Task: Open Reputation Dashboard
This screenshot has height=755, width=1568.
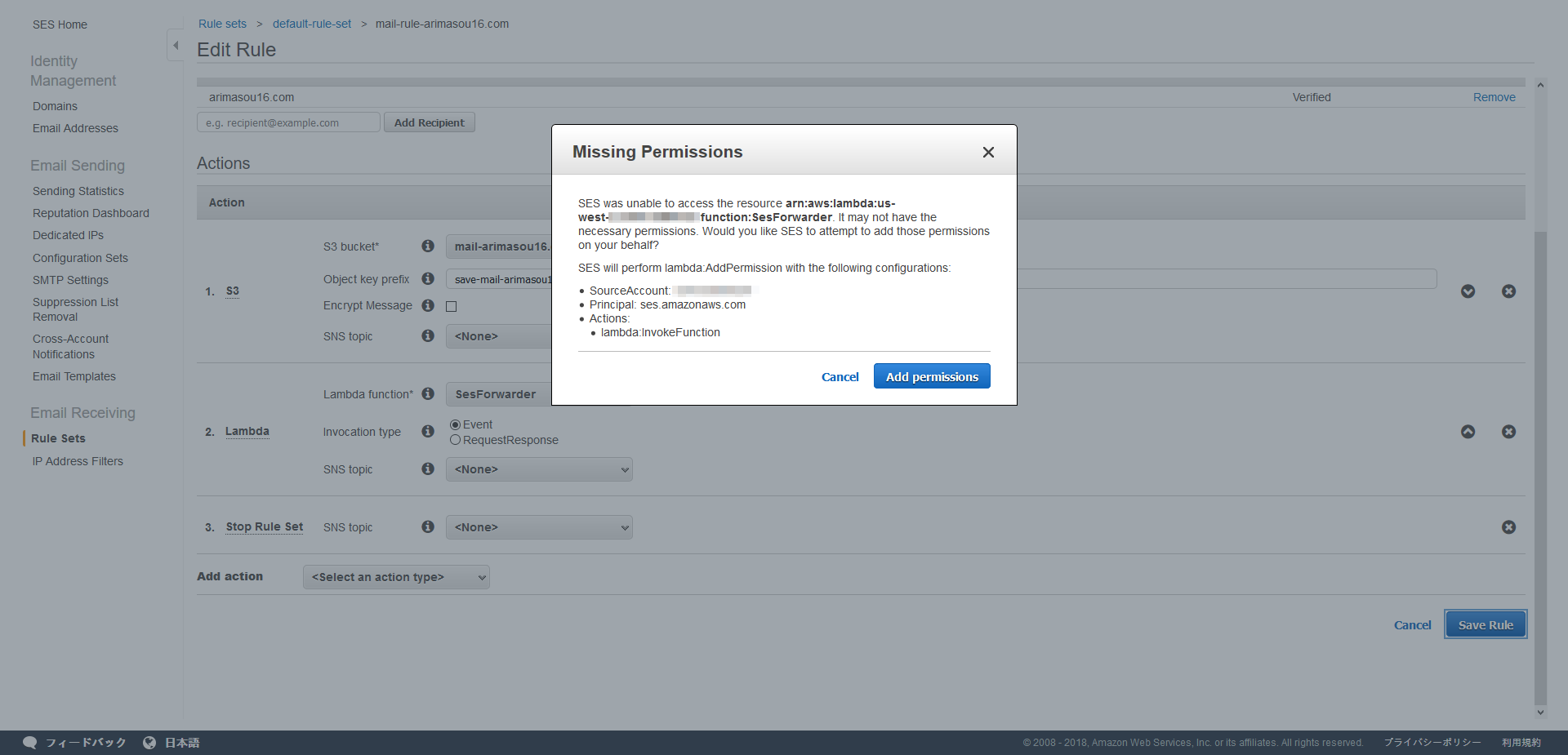Action: 91,213
